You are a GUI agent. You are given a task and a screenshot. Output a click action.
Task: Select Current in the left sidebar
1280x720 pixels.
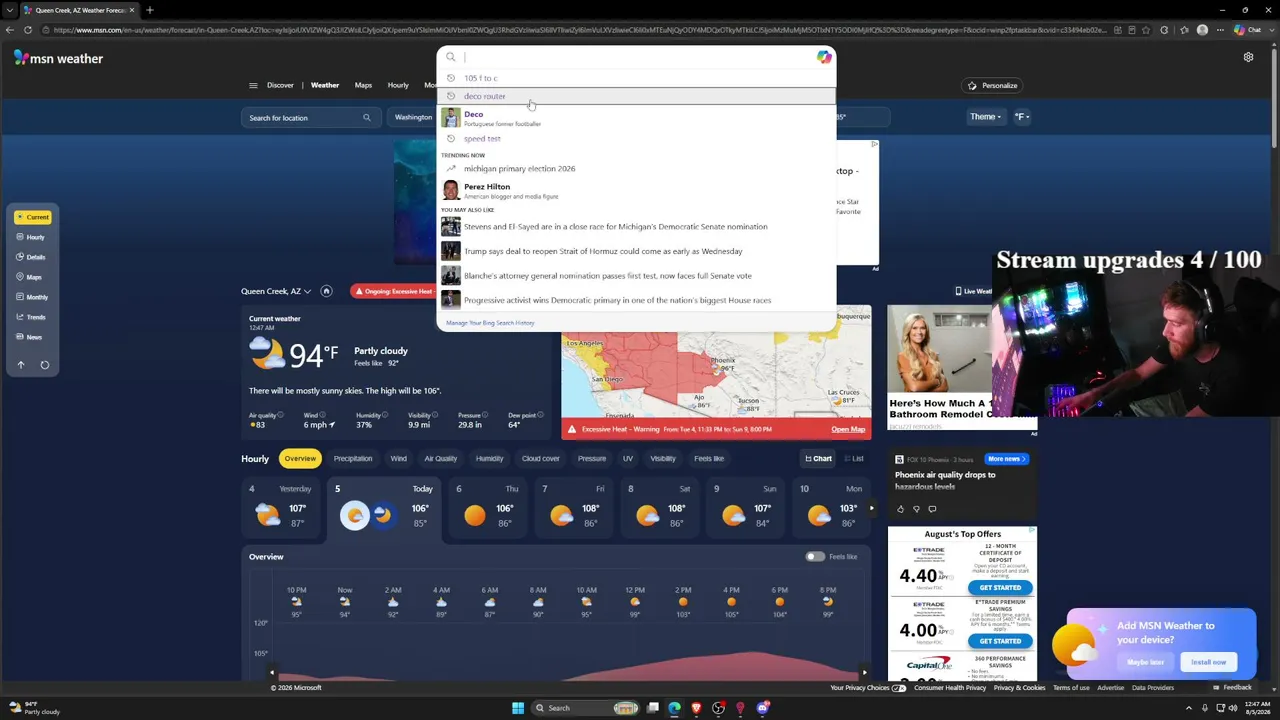(x=33, y=217)
